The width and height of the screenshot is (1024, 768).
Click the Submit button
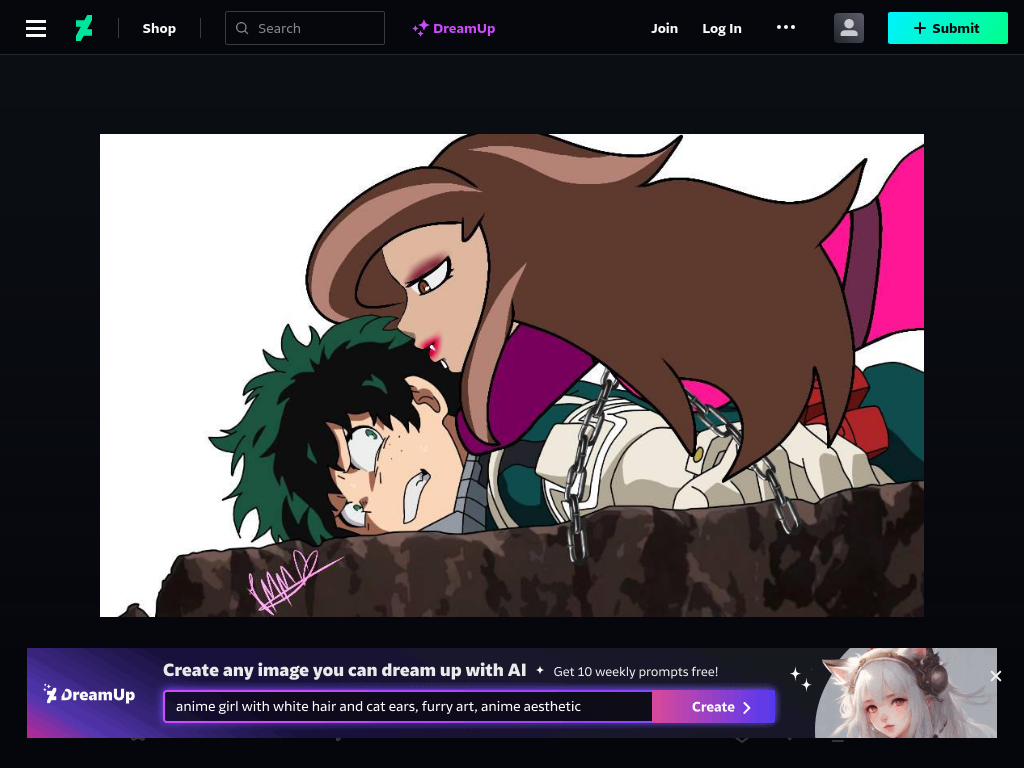coord(948,28)
